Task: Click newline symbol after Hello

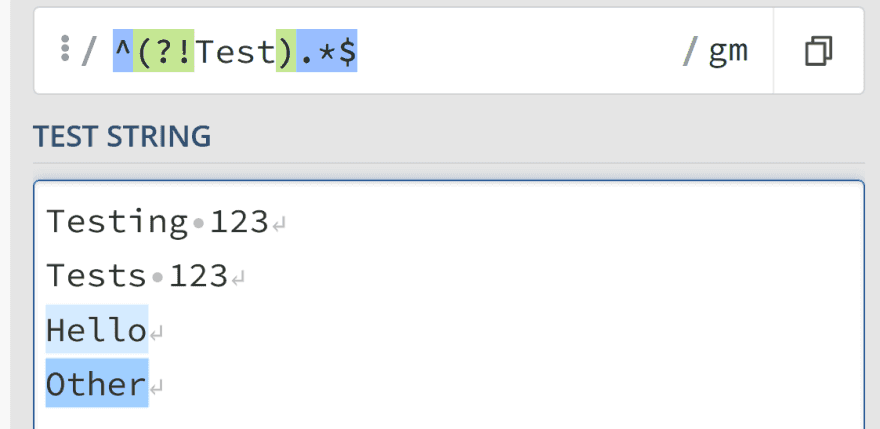Action: tap(157, 334)
